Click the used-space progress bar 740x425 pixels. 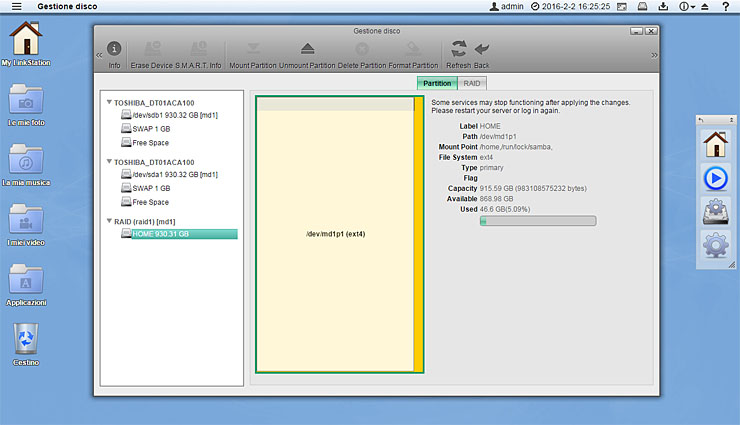[x=537, y=221]
